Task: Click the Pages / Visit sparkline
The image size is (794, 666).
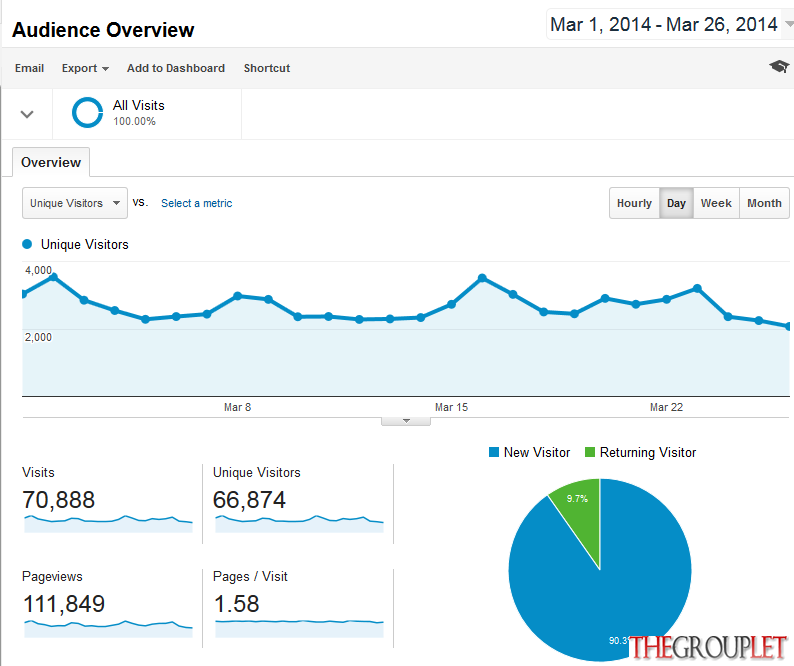Action: tap(299, 628)
